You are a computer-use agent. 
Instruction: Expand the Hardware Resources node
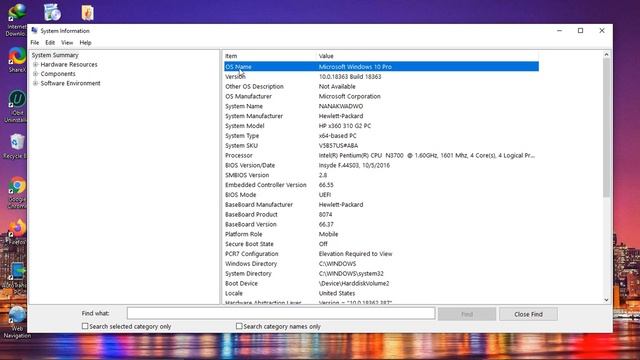point(36,64)
